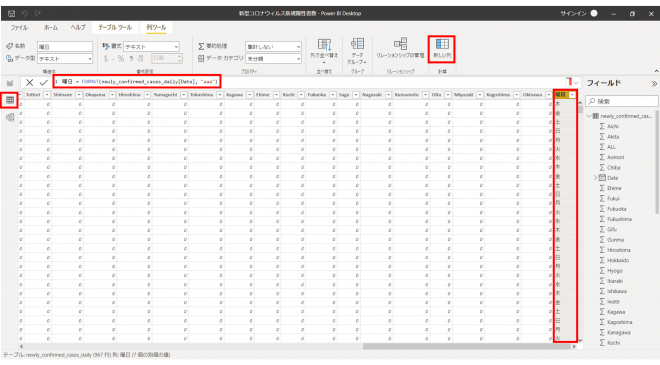The height and width of the screenshot is (365, 660).
Task: Click the Save icon in title bar
Action: click(x=11, y=13)
